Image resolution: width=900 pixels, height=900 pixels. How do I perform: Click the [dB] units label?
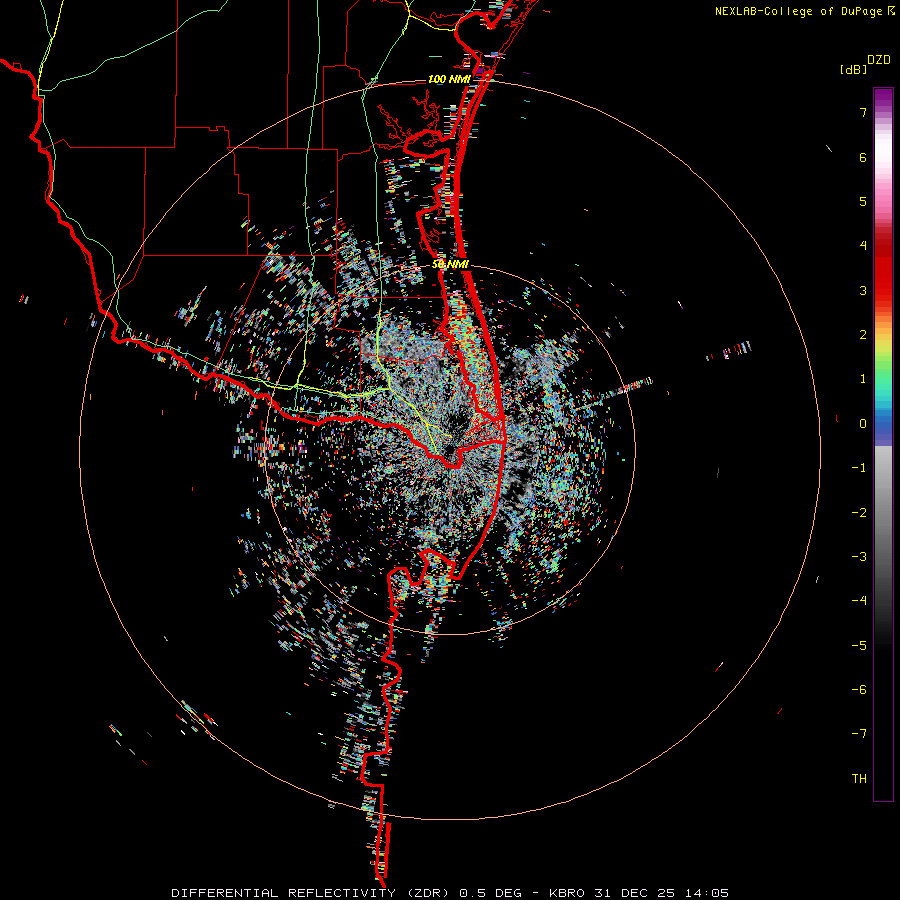click(x=854, y=70)
